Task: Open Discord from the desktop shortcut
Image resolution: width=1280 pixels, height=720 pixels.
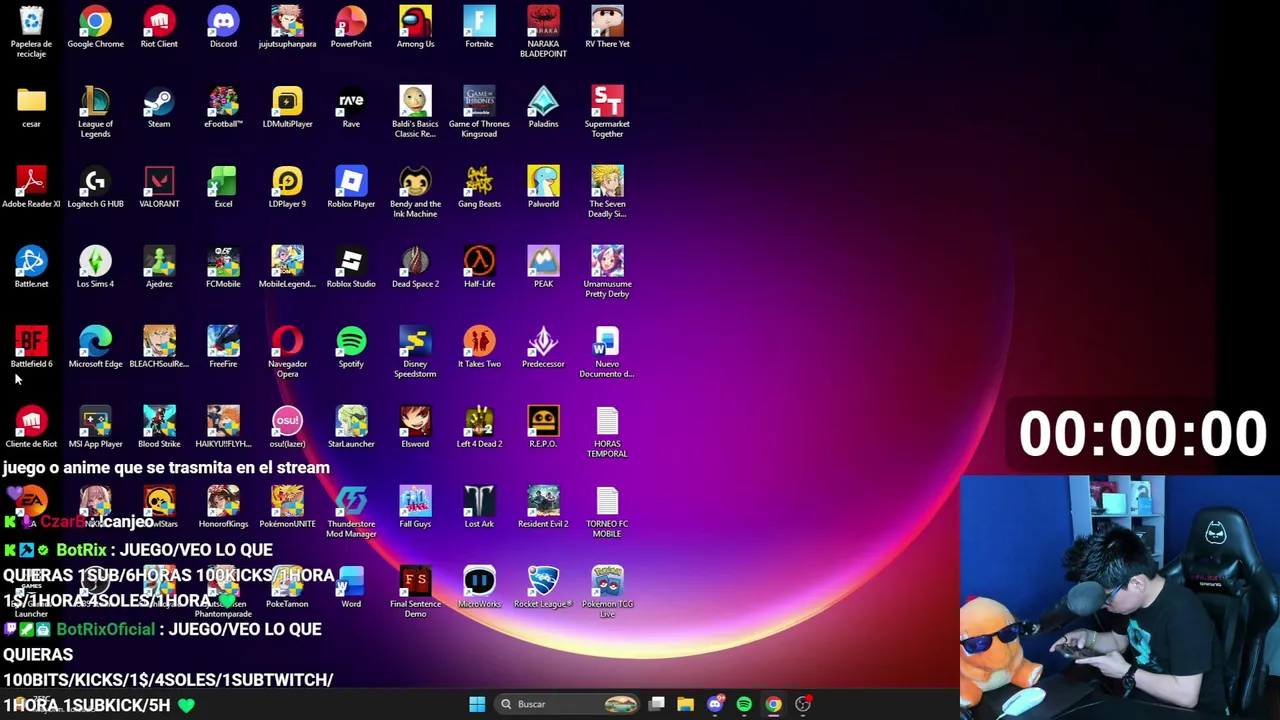Action: pyautogui.click(x=223, y=27)
